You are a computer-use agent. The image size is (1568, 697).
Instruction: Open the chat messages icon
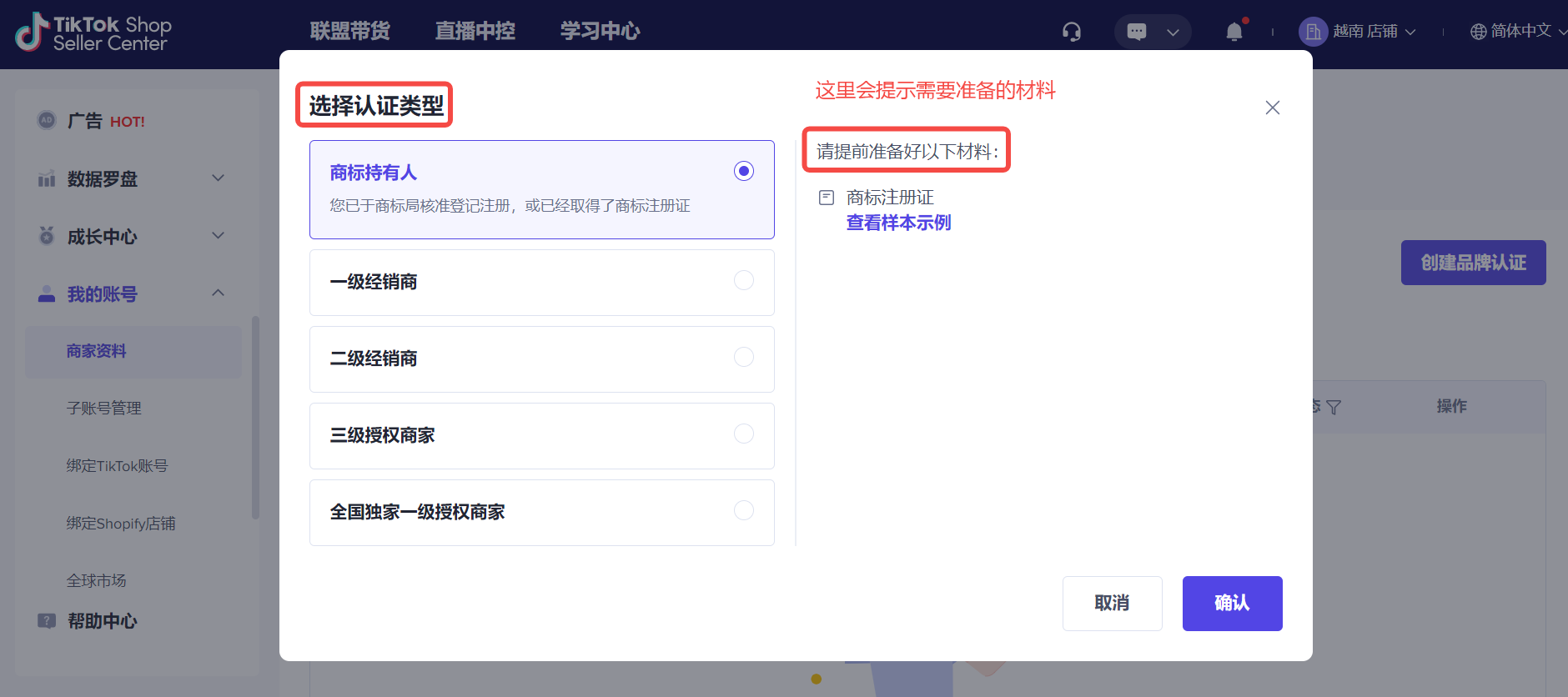click(x=1137, y=32)
